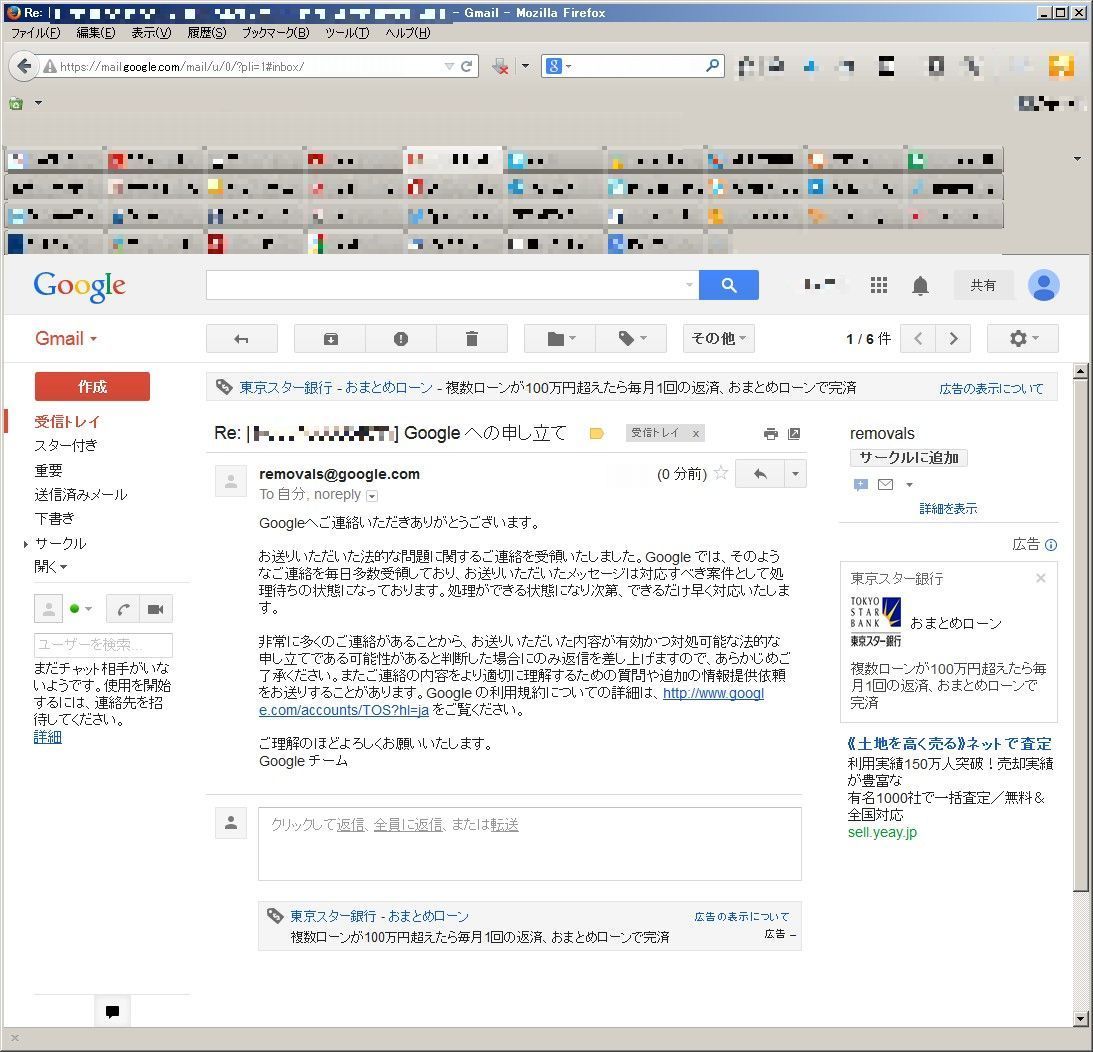
Task: Select 受信トレイ in the sidebar
Action: point(67,422)
